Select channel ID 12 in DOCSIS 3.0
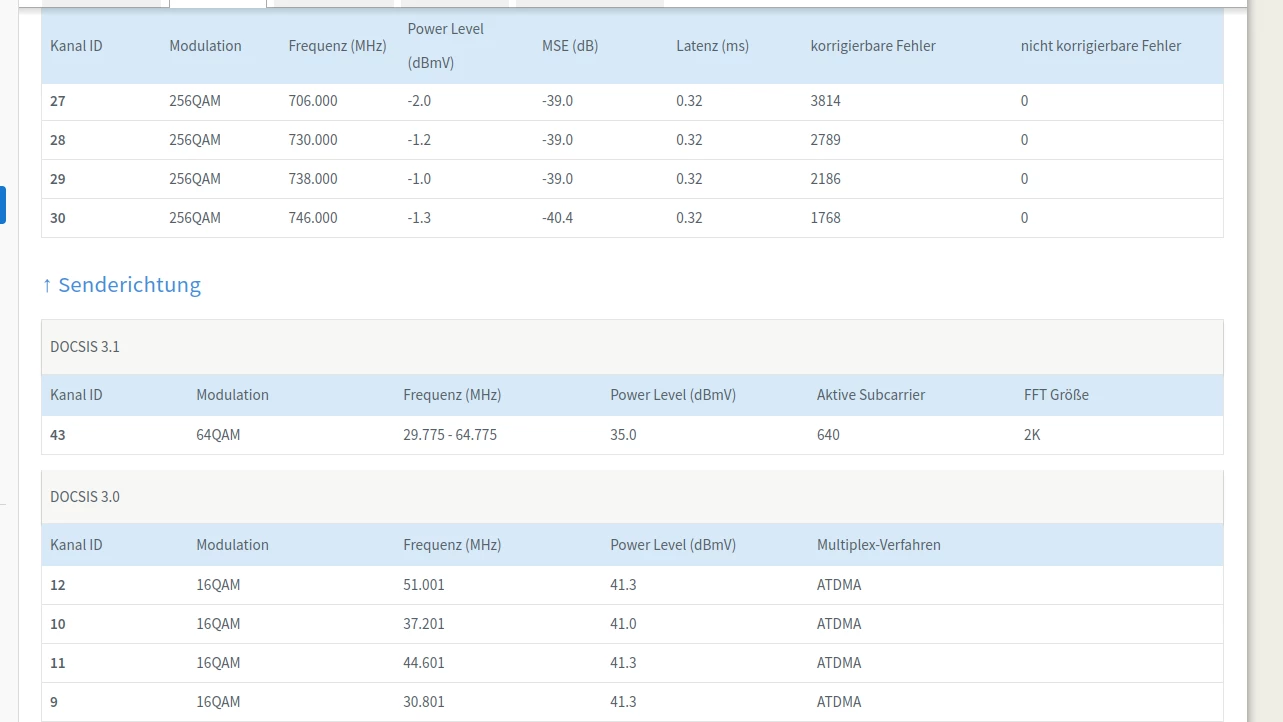Screen dimensions: 1283x722 58,585
